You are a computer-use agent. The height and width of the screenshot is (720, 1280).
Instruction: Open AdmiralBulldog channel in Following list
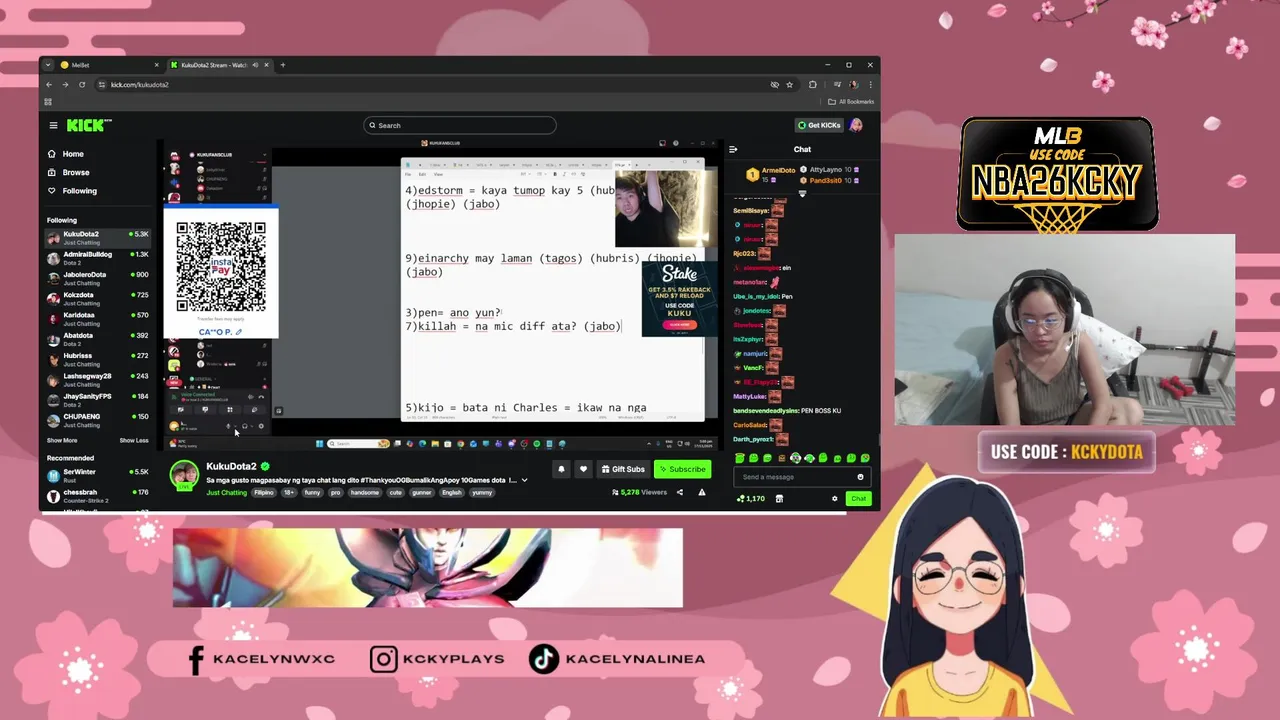[97, 258]
